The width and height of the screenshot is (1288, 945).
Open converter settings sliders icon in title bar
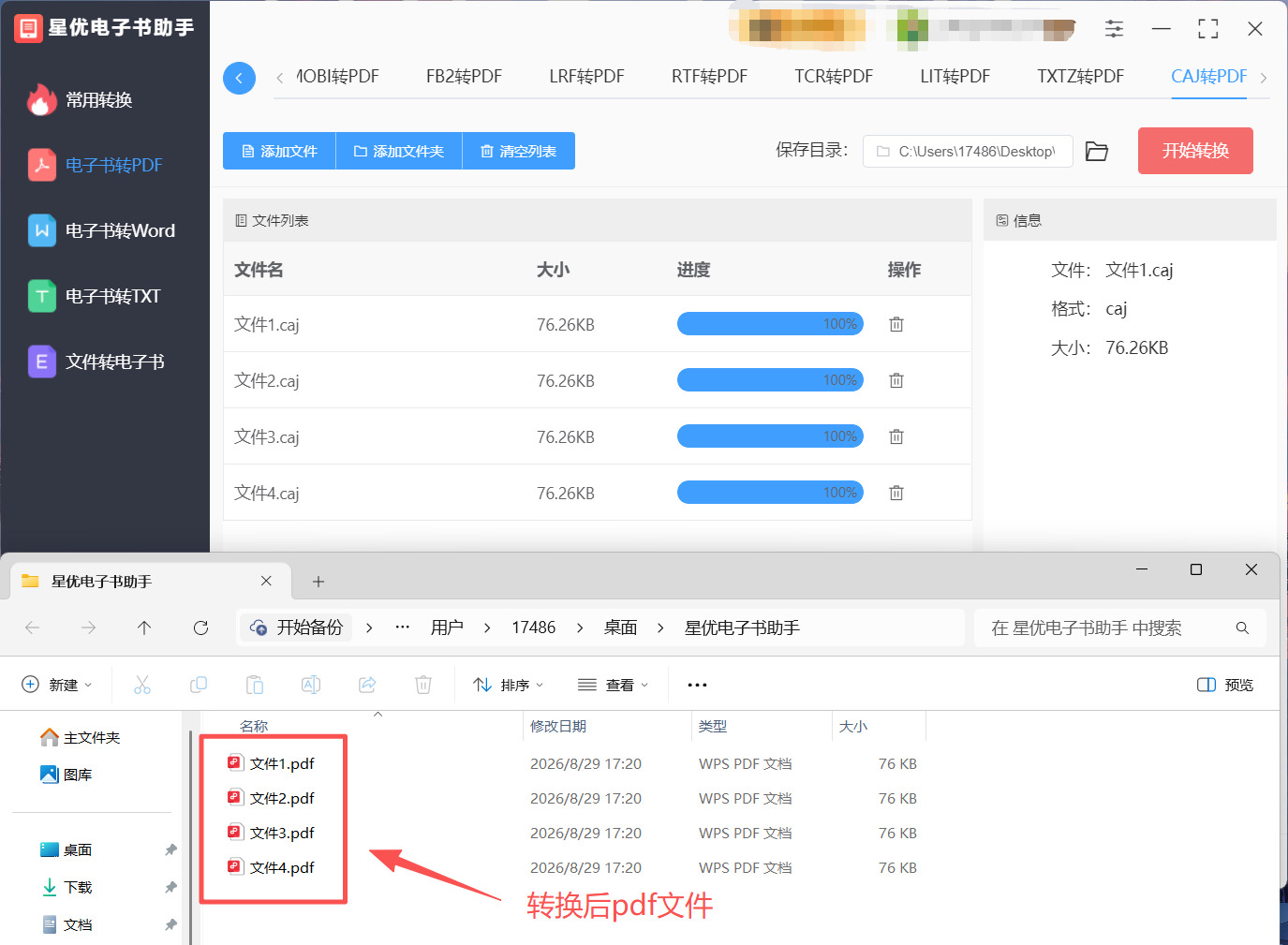1114,29
